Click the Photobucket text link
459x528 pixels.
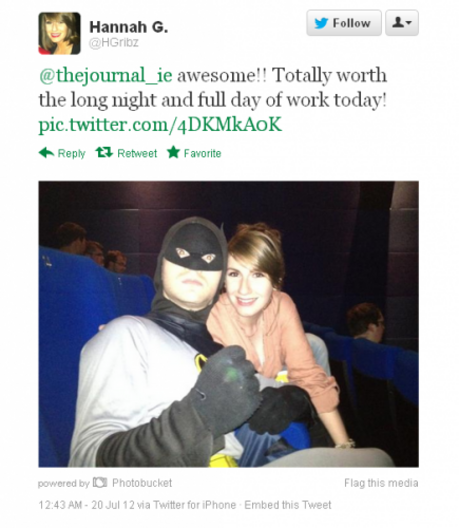coord(142,483)
